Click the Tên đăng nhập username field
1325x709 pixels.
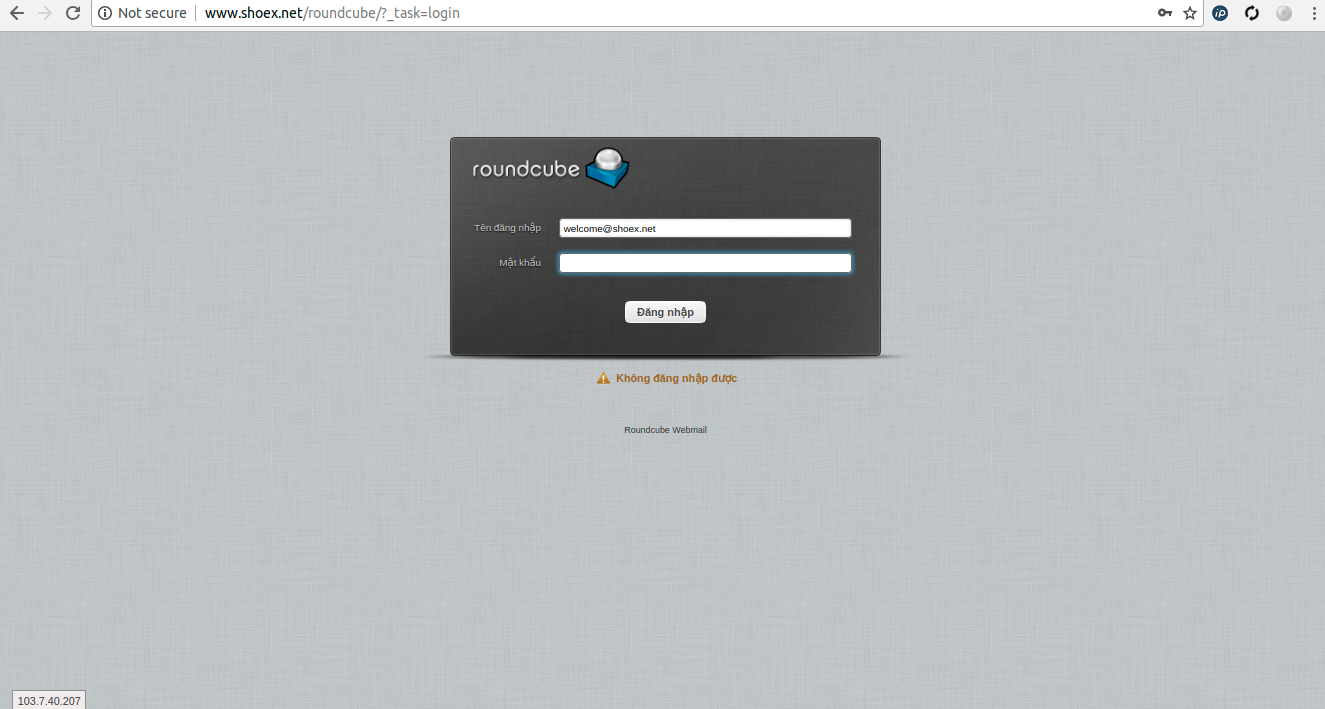pyautogui.click(x=705, y=228)
